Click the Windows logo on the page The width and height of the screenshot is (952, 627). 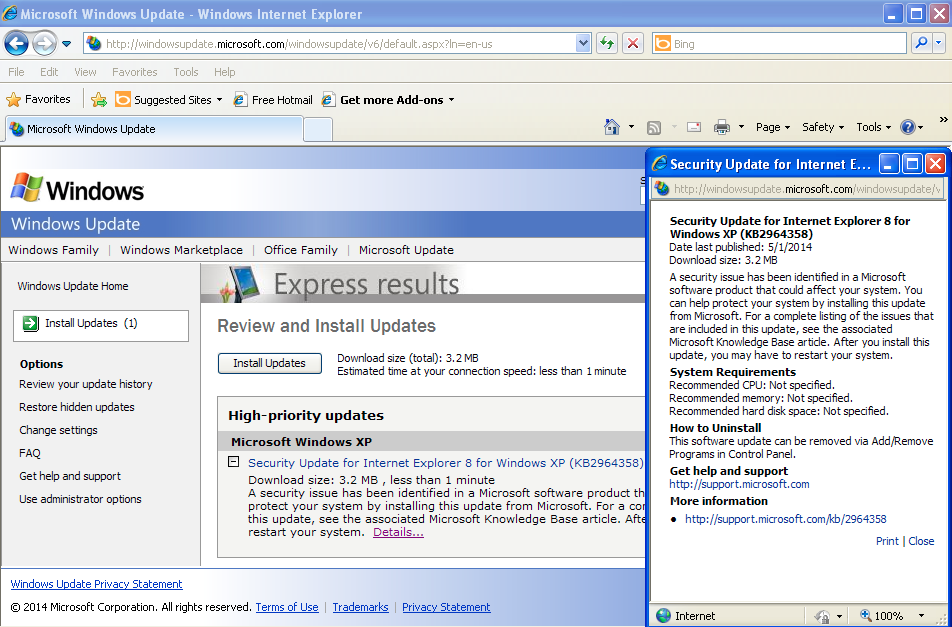point(77,188)
